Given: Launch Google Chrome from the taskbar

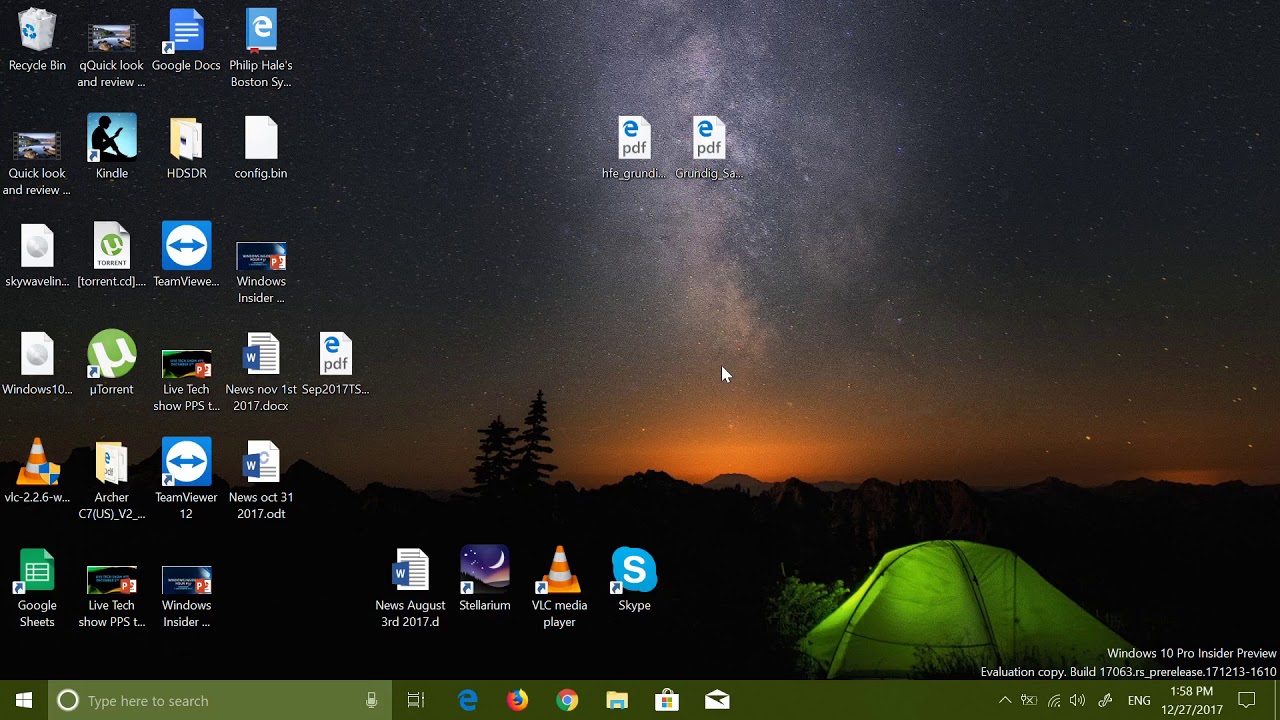Looking at the screenshot, I should 567,700.
